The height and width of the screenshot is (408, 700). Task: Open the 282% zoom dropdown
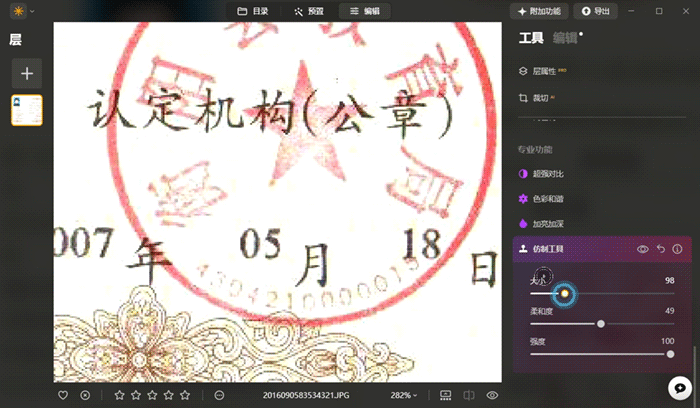[404, 395]
